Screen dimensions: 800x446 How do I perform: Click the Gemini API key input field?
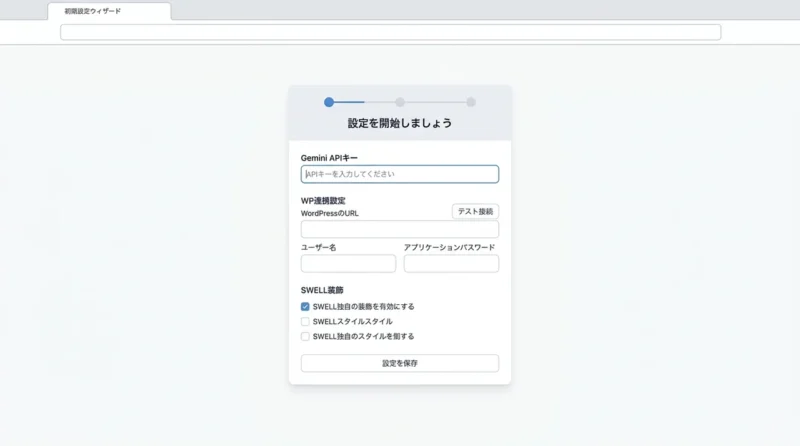pyautogui.click(x=399, y=174)
